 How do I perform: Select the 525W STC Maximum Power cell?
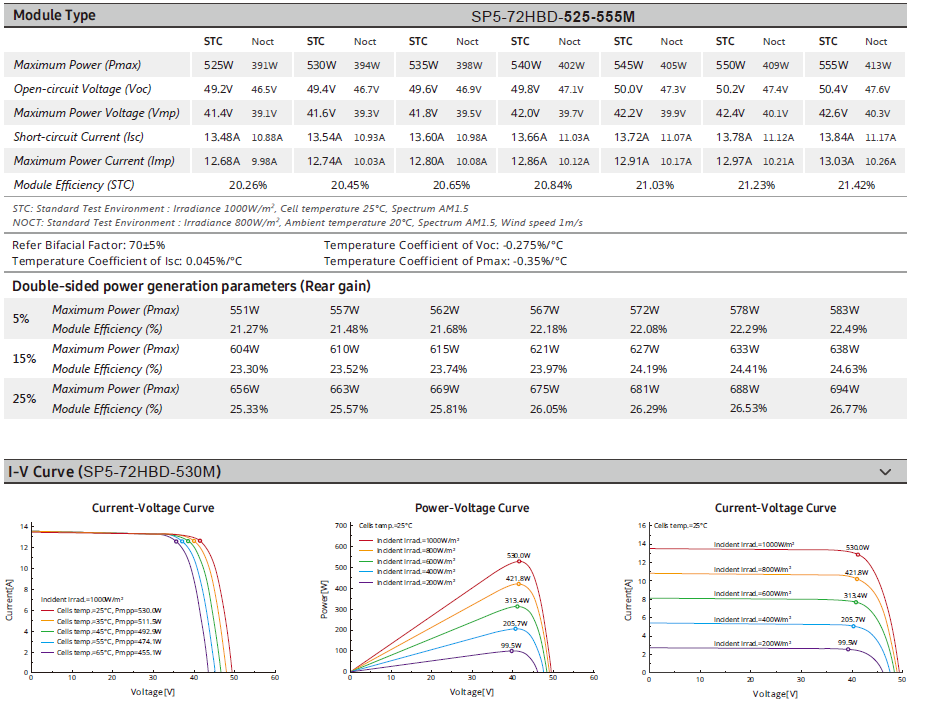217,65
